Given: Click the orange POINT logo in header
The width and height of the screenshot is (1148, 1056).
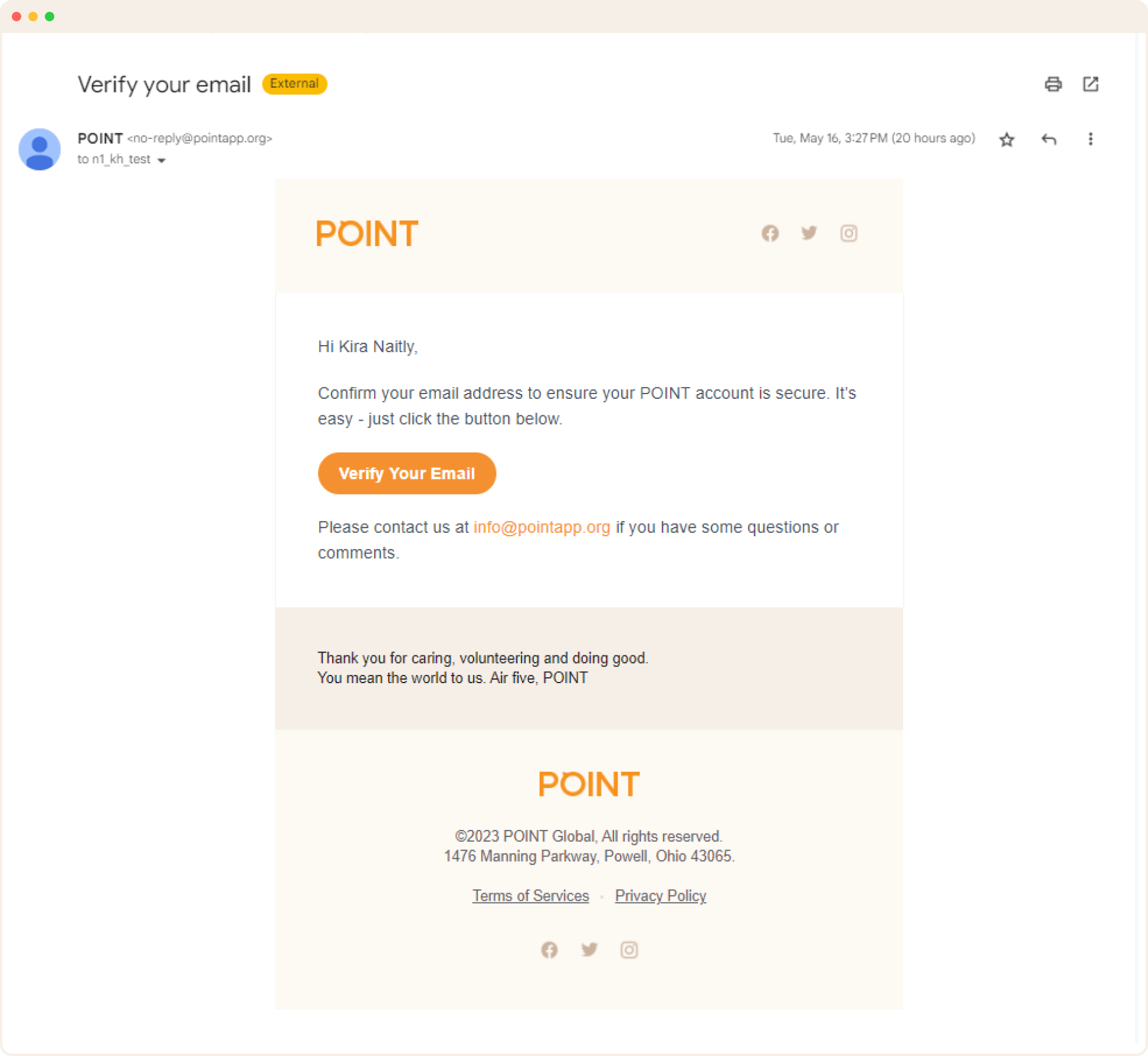Looking at the screenshot, I should pos(367,233).
